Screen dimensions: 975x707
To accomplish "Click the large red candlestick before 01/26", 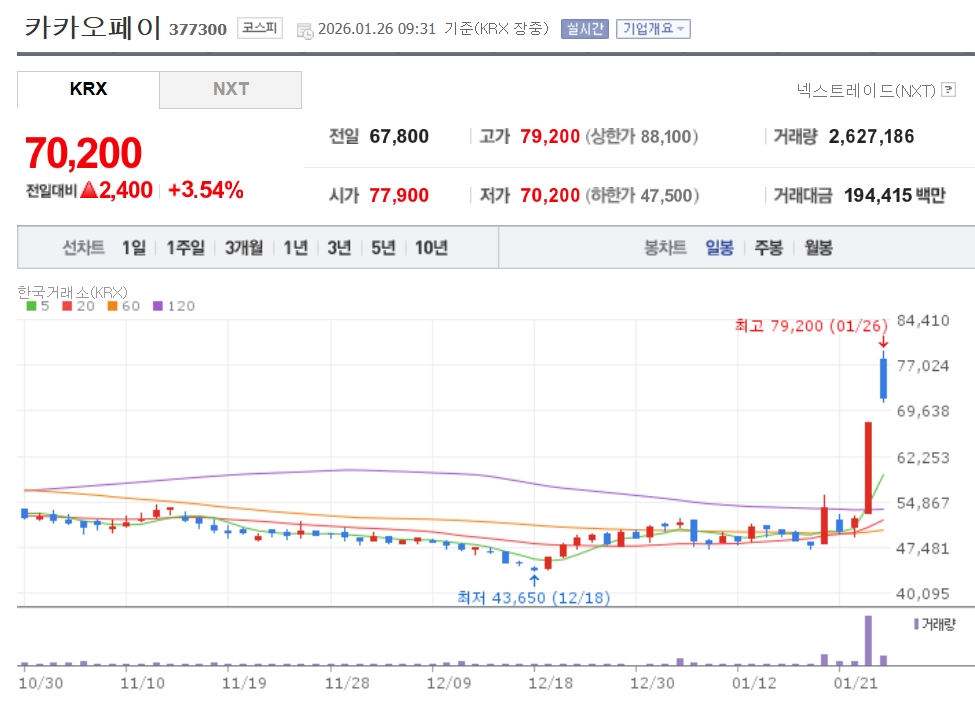I will (868, 468).
